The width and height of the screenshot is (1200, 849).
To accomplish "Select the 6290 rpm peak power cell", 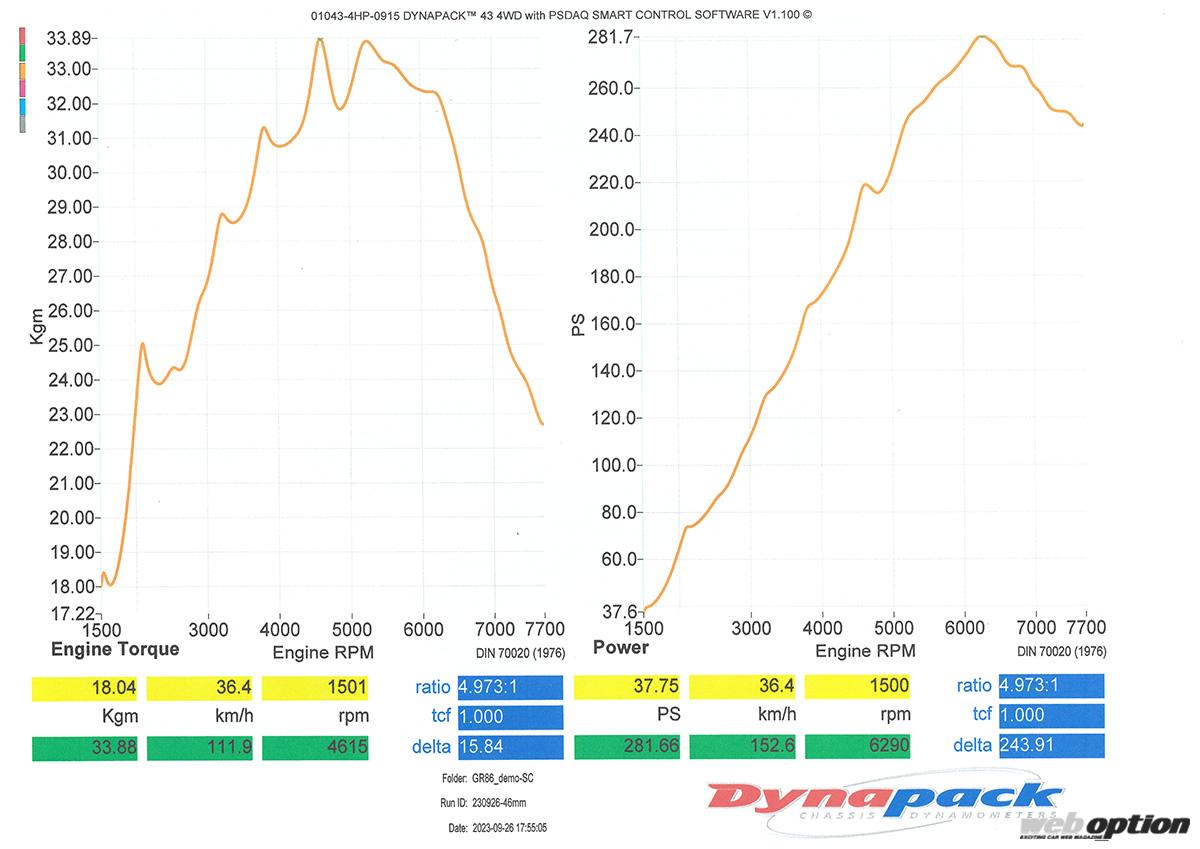I will point(858,746).
